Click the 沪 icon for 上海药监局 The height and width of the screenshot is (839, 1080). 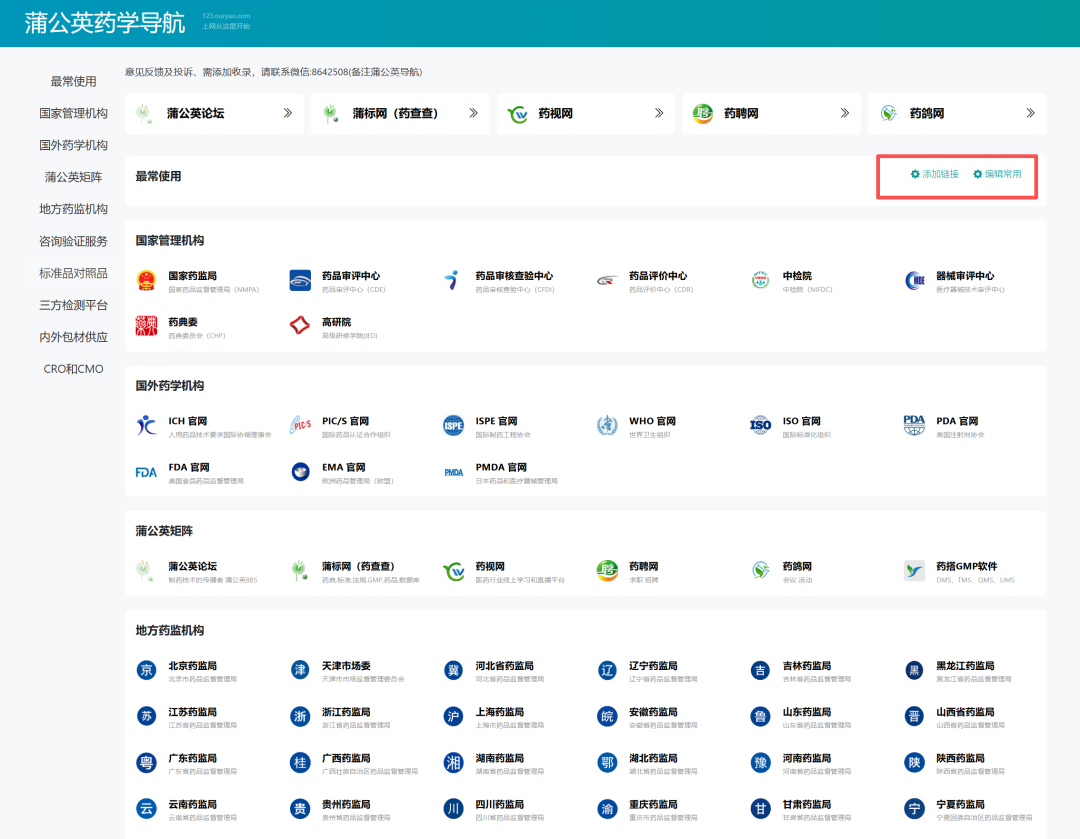click(x=453, y=716)
